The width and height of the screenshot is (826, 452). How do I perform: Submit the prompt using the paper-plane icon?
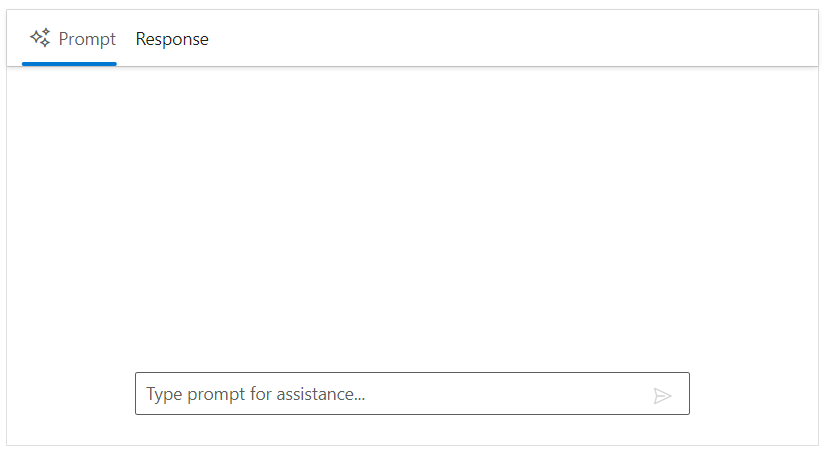pos(662,395)
